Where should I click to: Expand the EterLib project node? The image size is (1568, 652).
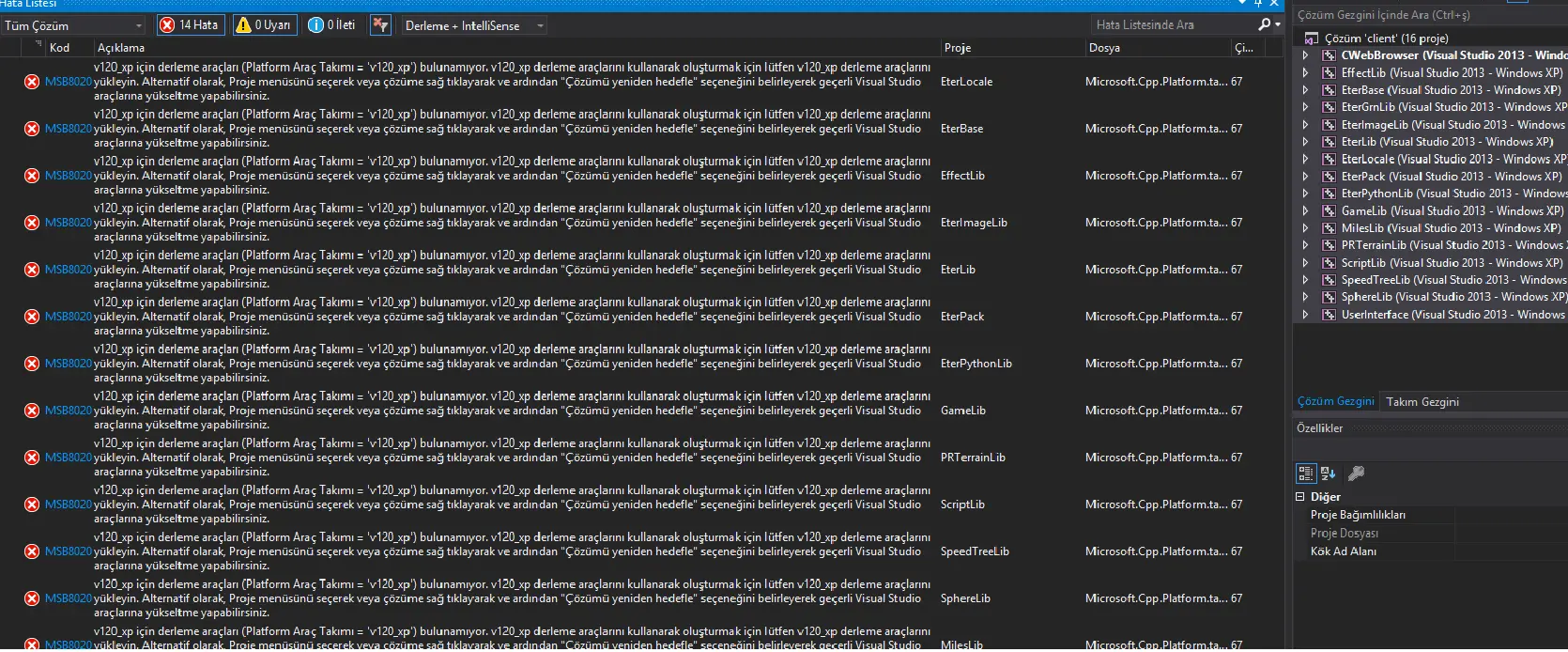tap(1305, 142)
